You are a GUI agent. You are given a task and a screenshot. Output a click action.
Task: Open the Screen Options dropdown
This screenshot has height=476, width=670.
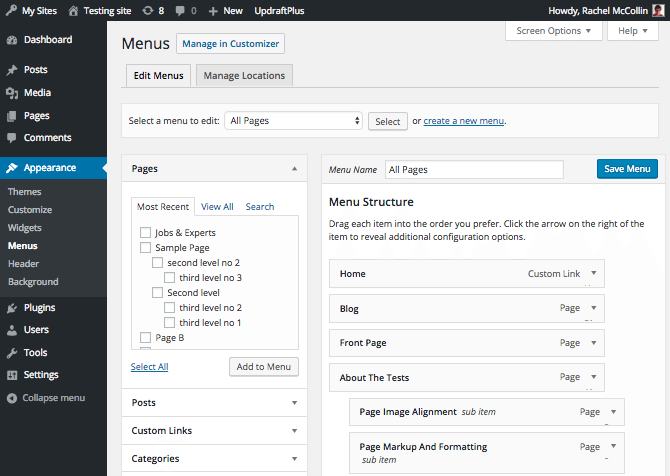coord(554,31)
